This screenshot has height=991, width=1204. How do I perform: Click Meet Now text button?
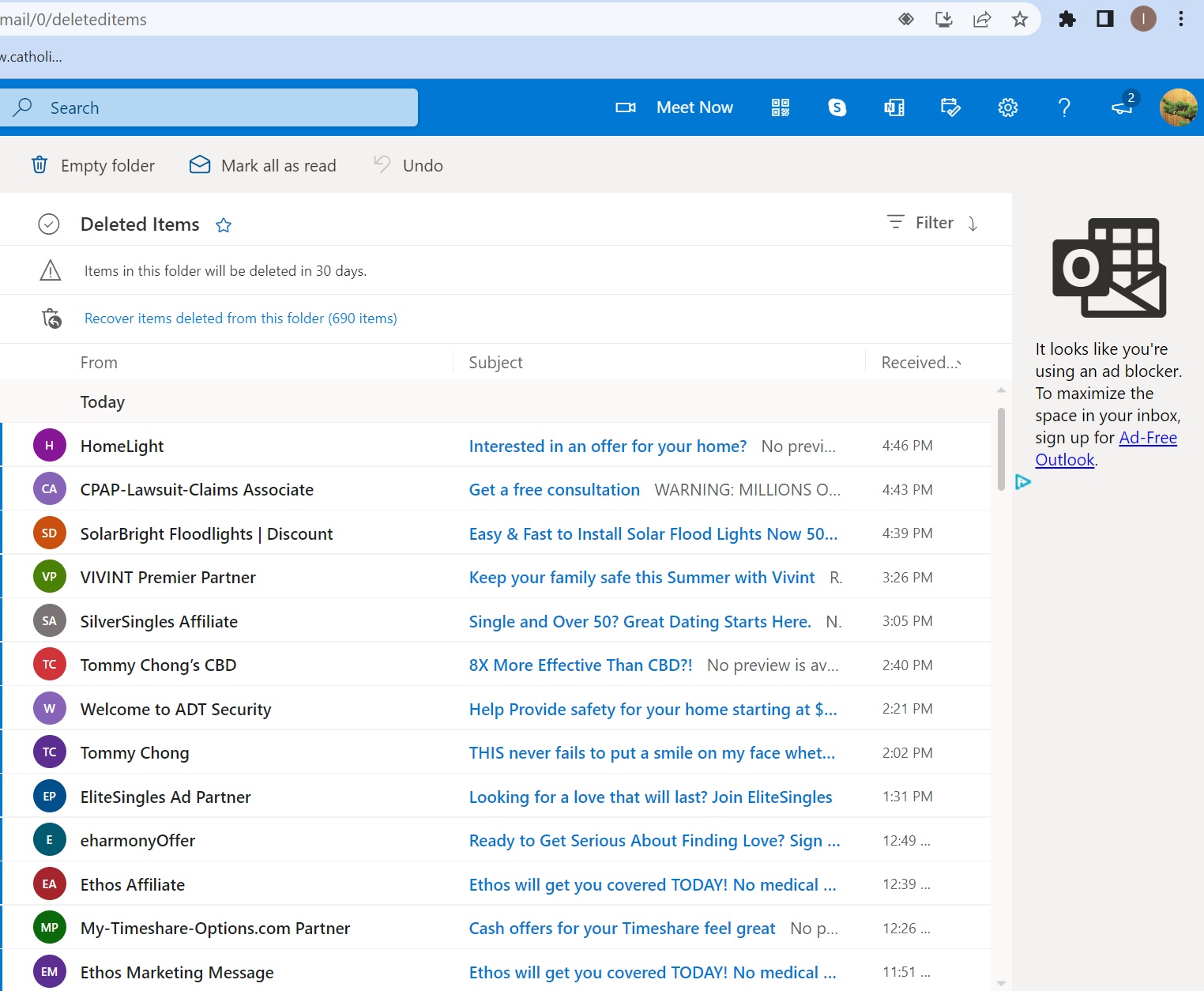click(x=694, y=107)
